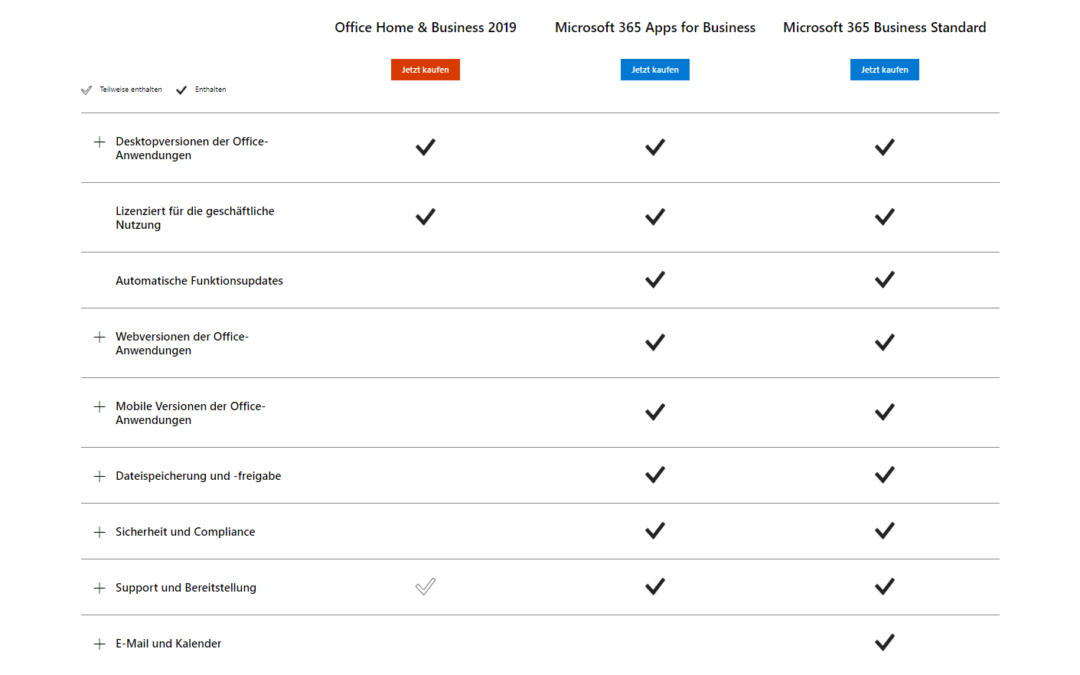The width and height of the screenshot is (1080, 675).
Task: Click the E-Mail und Kalender label text
Action: click(x=169, y=643)
